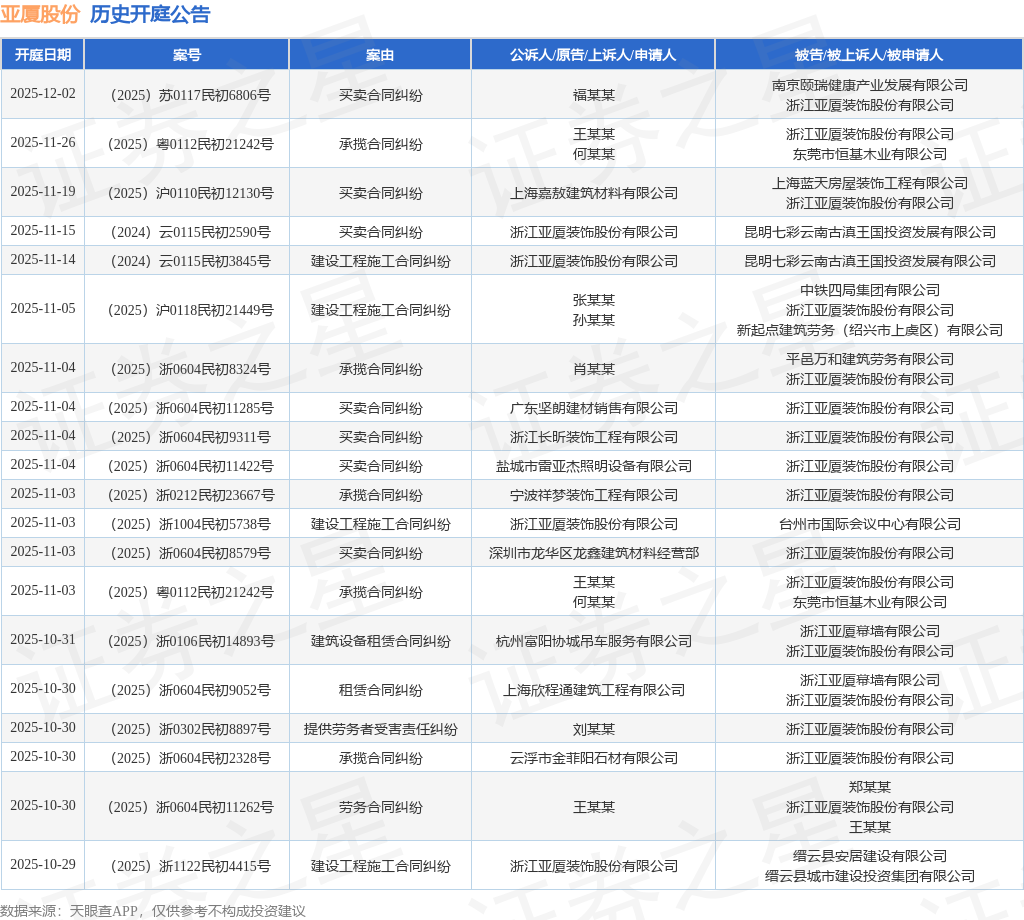This screenshot has height=920, width=1024.
Task: Select case number (2025)浙0604民初8579号
Action: pos(187,553)
